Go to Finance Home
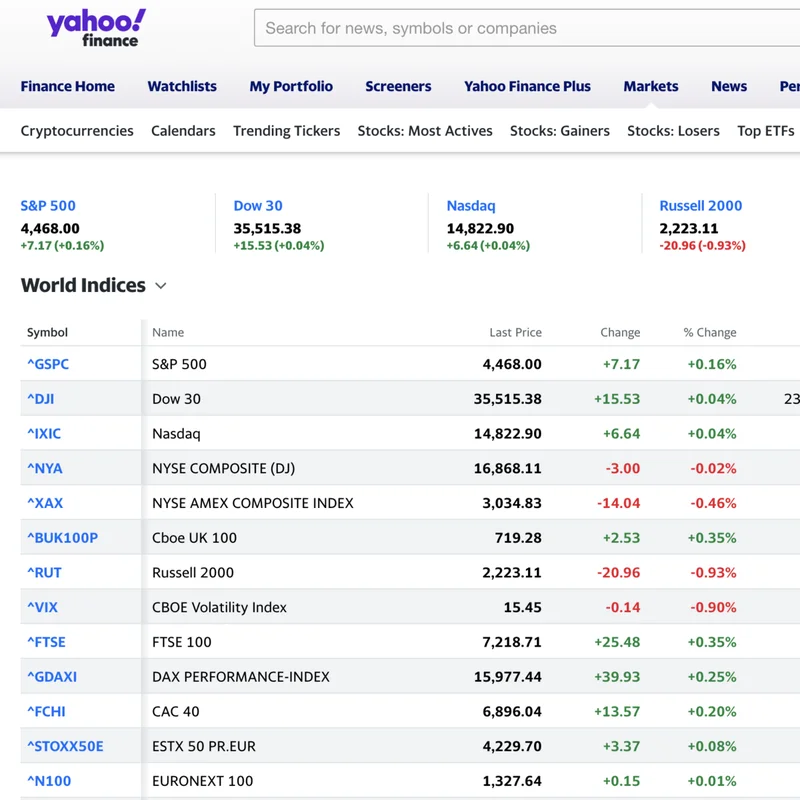Image resolution: width=800 pixels, height=800 pixels. pyautogui.click(x=67, y=86)
